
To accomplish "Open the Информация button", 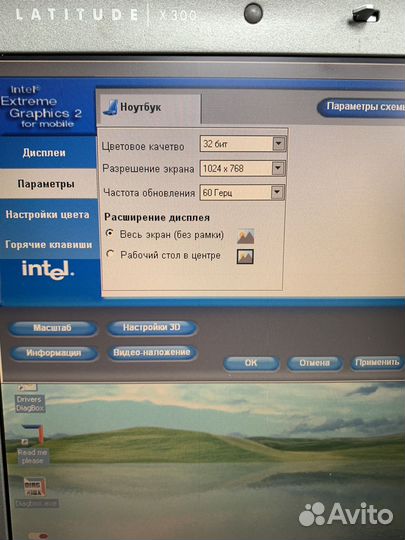I will click(x=54, y=353).
